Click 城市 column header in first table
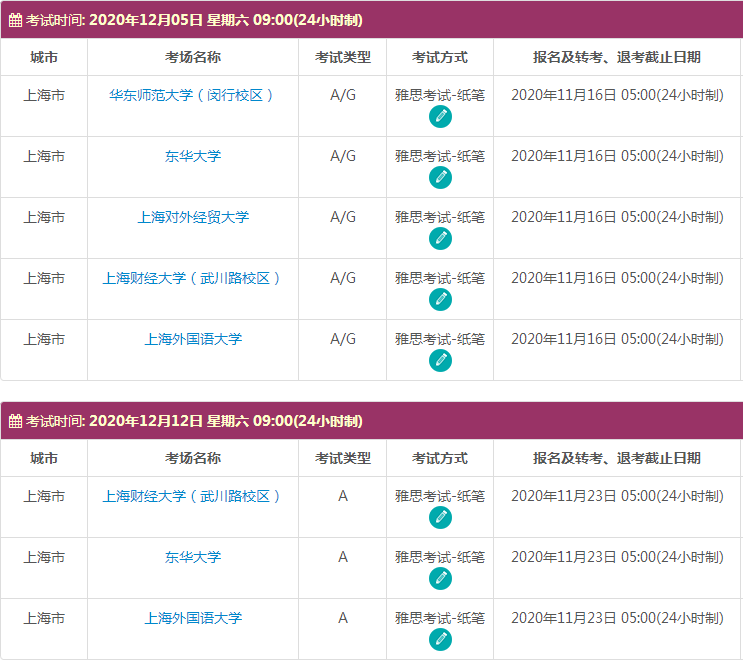 point(44,57)
